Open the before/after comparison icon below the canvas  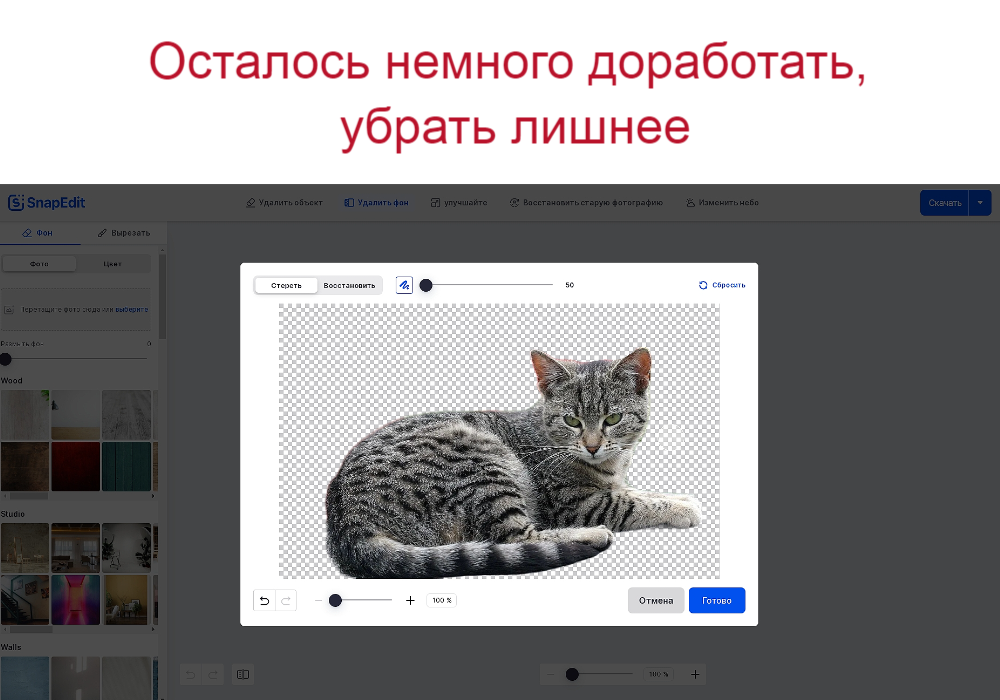click(x=243, y=674)
